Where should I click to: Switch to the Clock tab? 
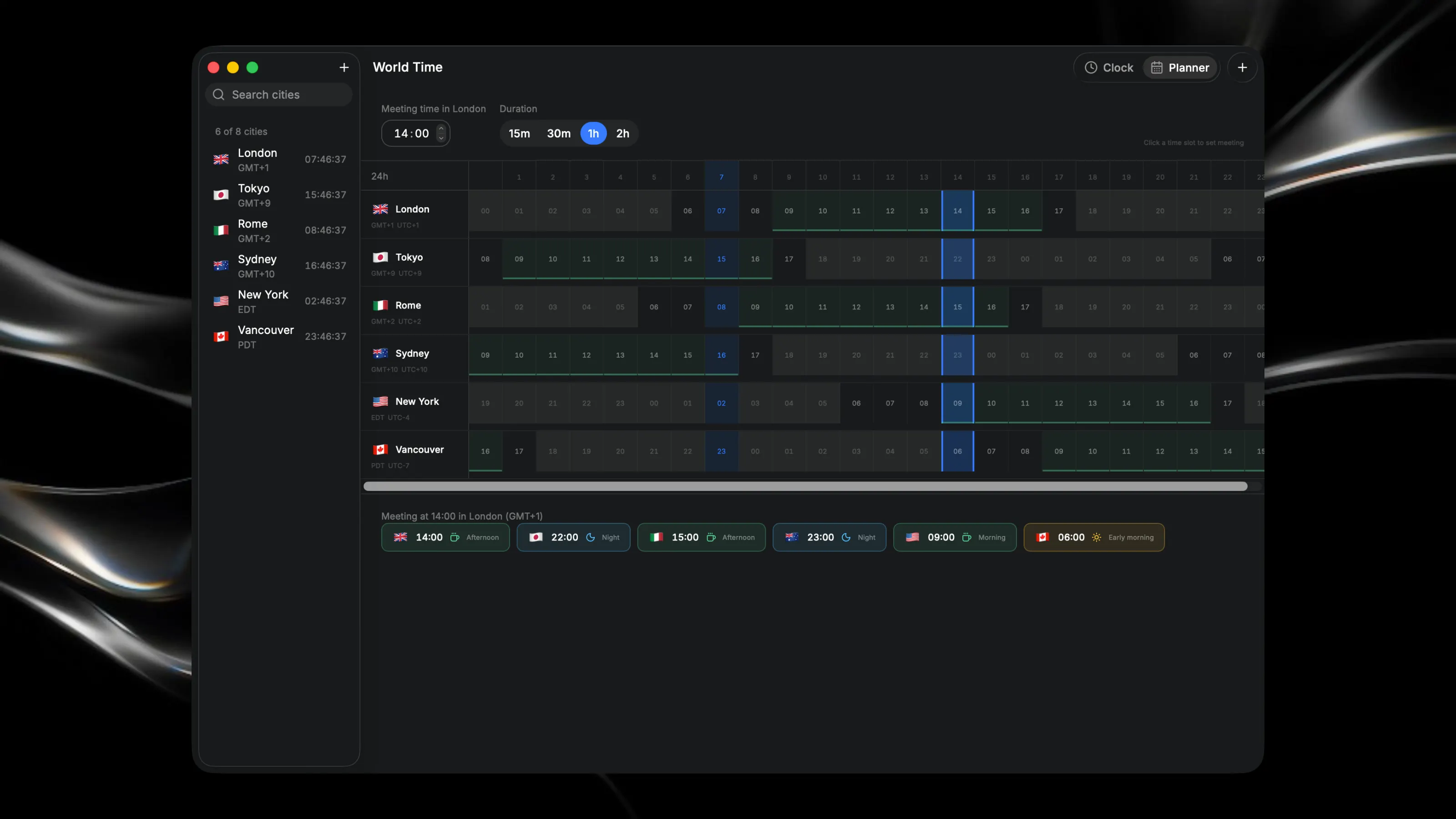[x=1109, y=68]
